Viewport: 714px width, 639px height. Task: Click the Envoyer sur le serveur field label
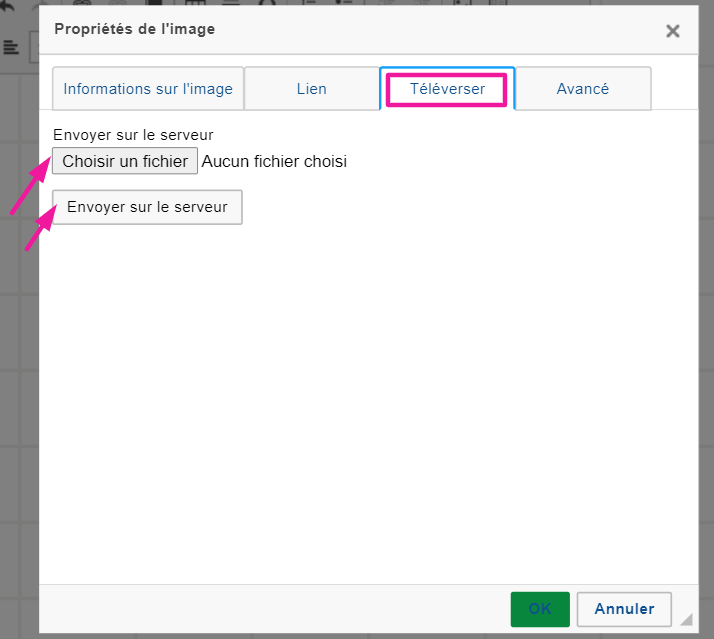pos(133,134)
